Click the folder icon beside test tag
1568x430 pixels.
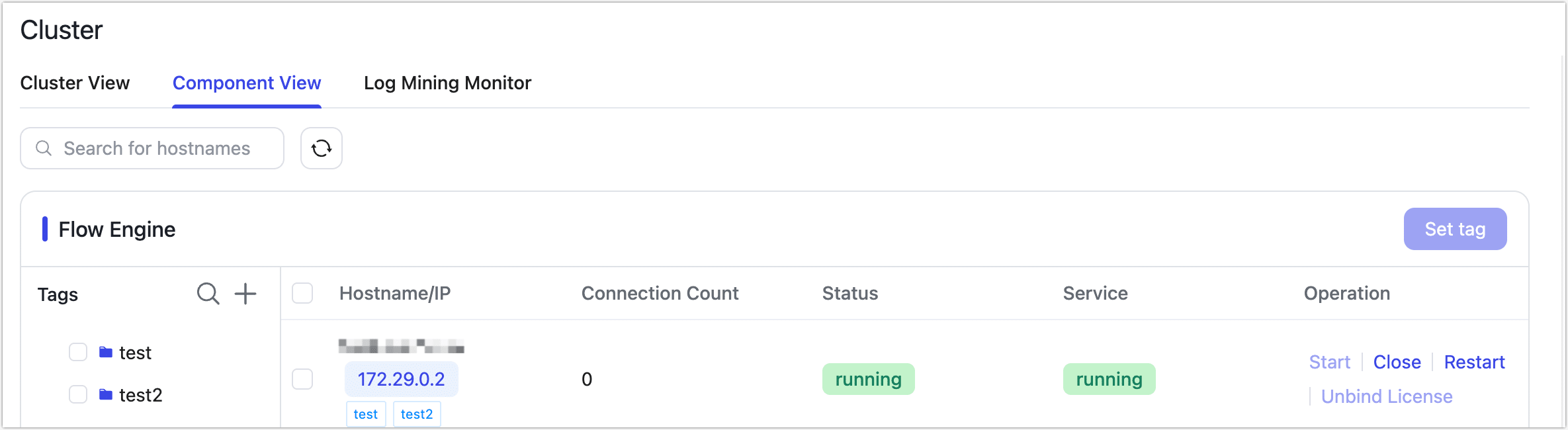click(106, 352)
